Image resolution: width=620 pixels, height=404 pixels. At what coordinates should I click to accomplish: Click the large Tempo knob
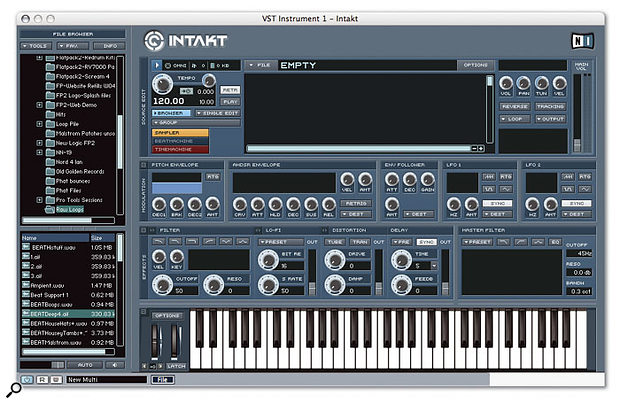point(163,84)
